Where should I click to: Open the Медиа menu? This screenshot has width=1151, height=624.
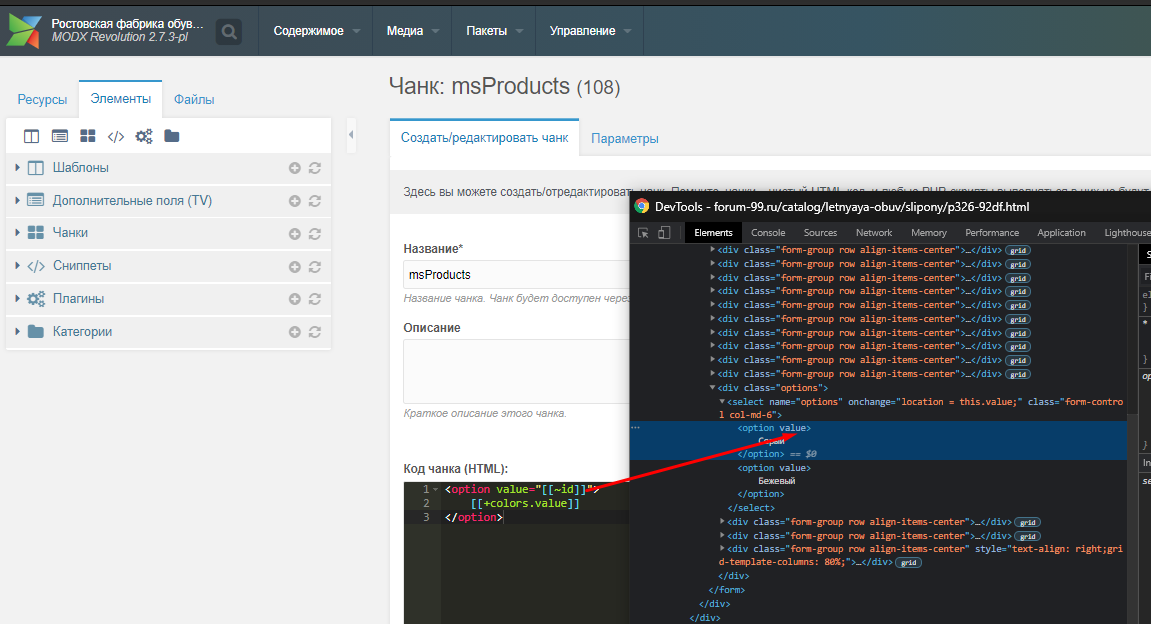click(413, 31)
